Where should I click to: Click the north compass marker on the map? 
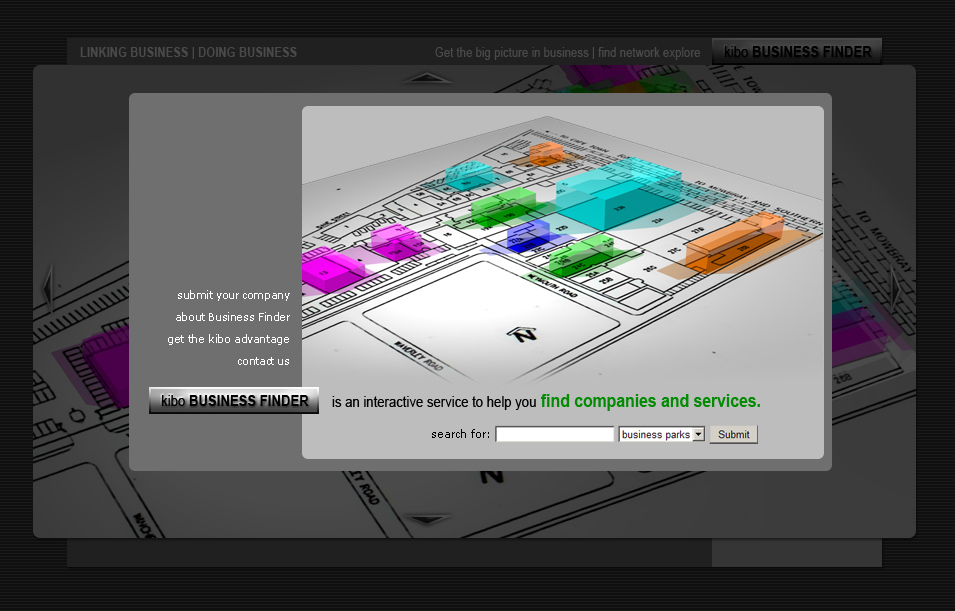click(521, 334)
